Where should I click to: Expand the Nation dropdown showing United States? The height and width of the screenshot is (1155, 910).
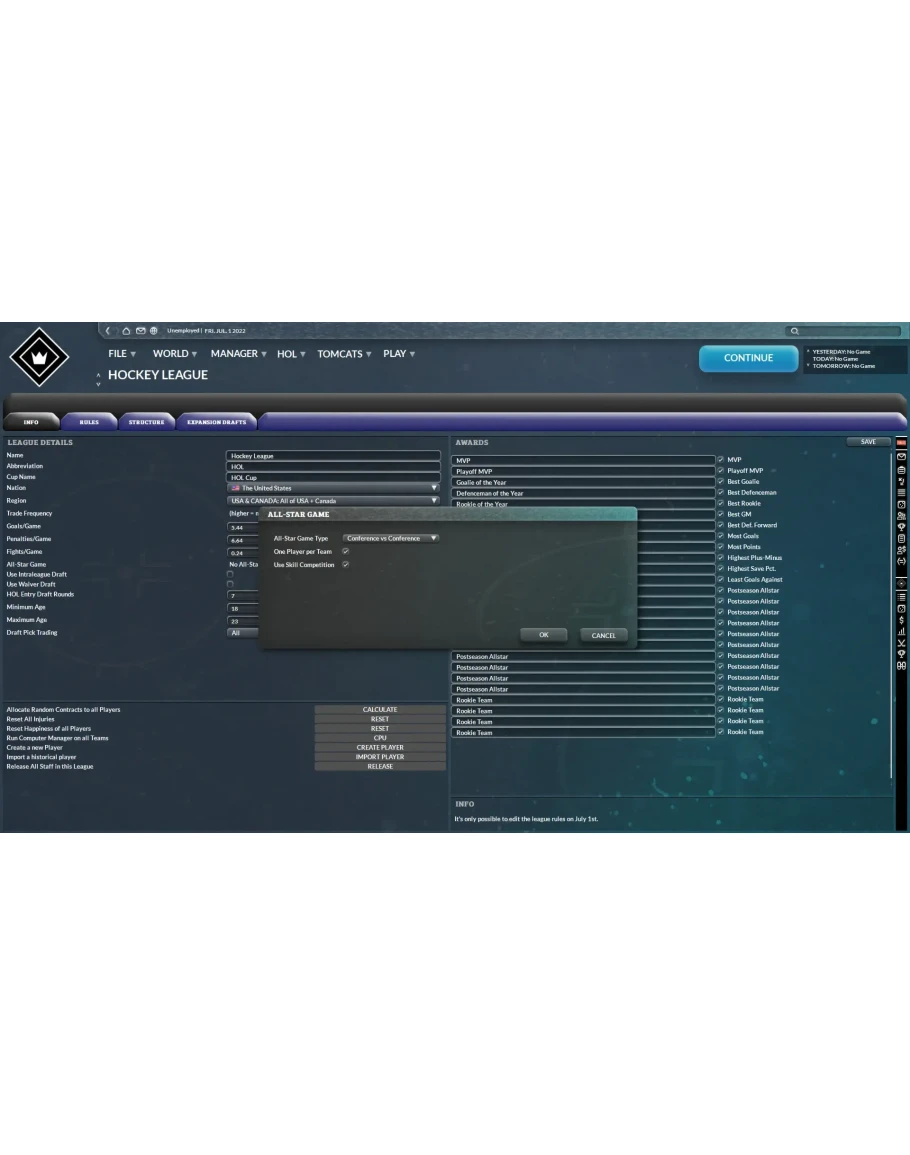[x=333, y=488]
